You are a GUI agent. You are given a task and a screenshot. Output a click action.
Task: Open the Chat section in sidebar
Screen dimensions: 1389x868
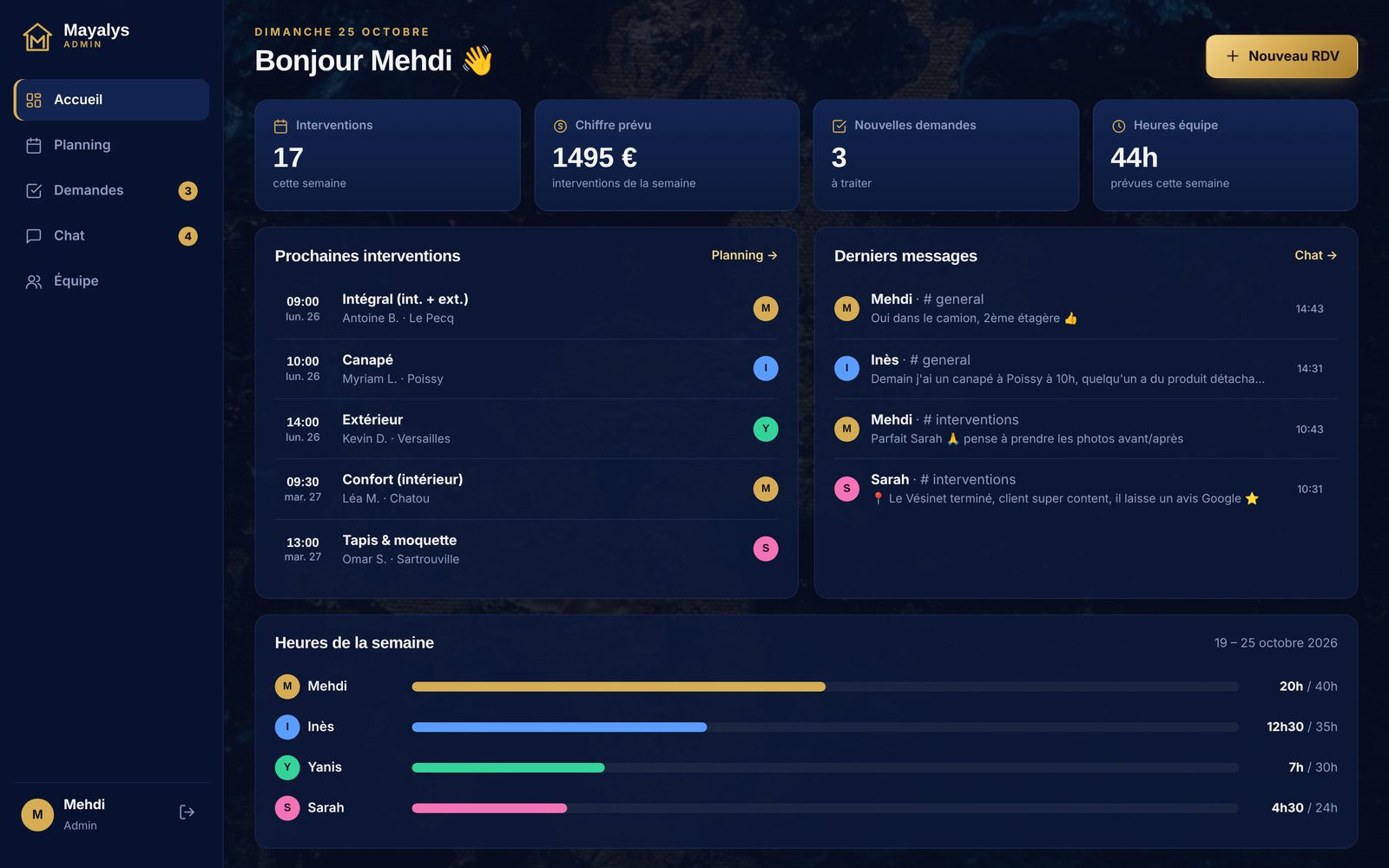tap(111, 235)
